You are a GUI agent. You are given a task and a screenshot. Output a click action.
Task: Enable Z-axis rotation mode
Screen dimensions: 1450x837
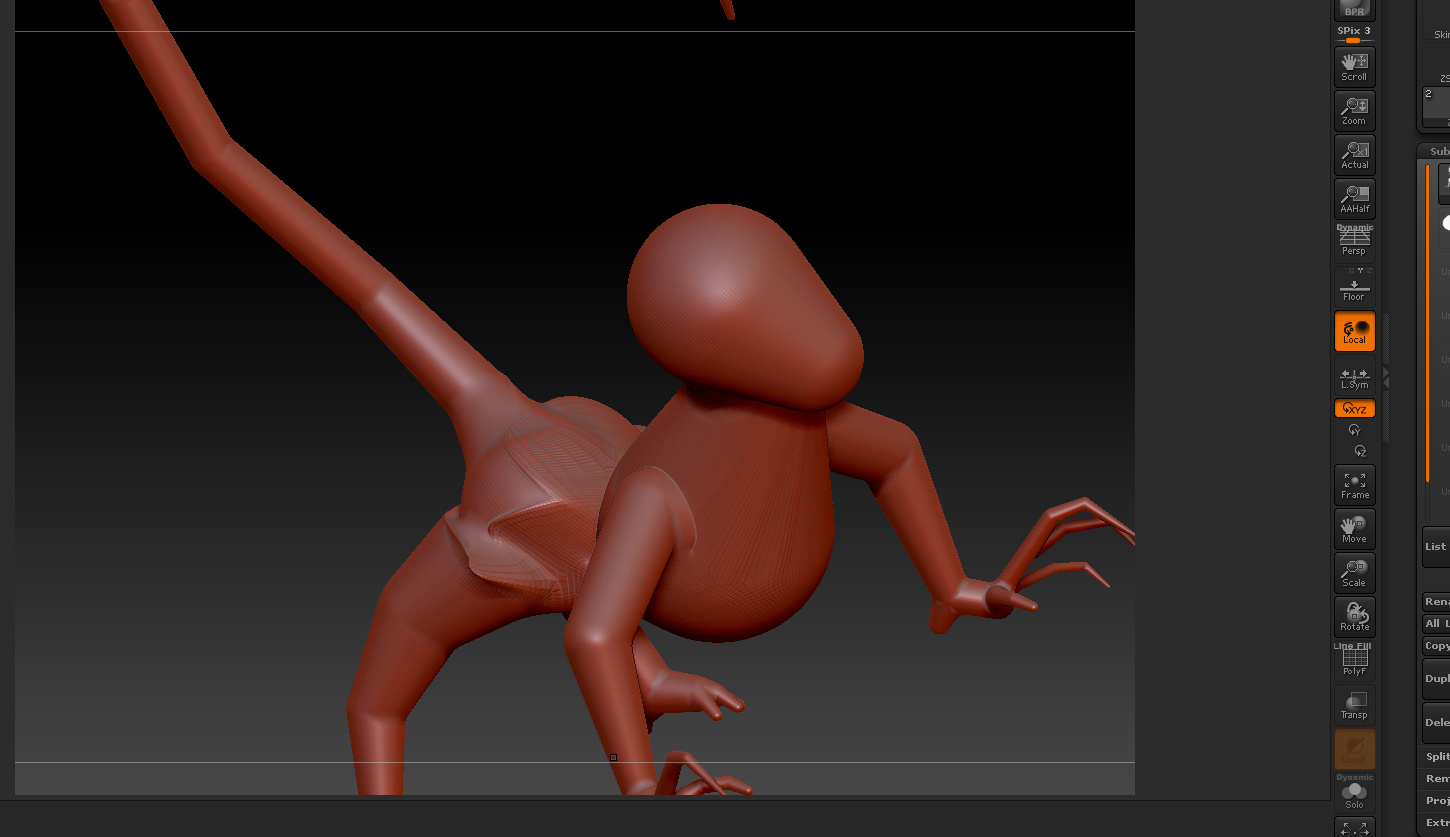click(x=1360, y=451)
